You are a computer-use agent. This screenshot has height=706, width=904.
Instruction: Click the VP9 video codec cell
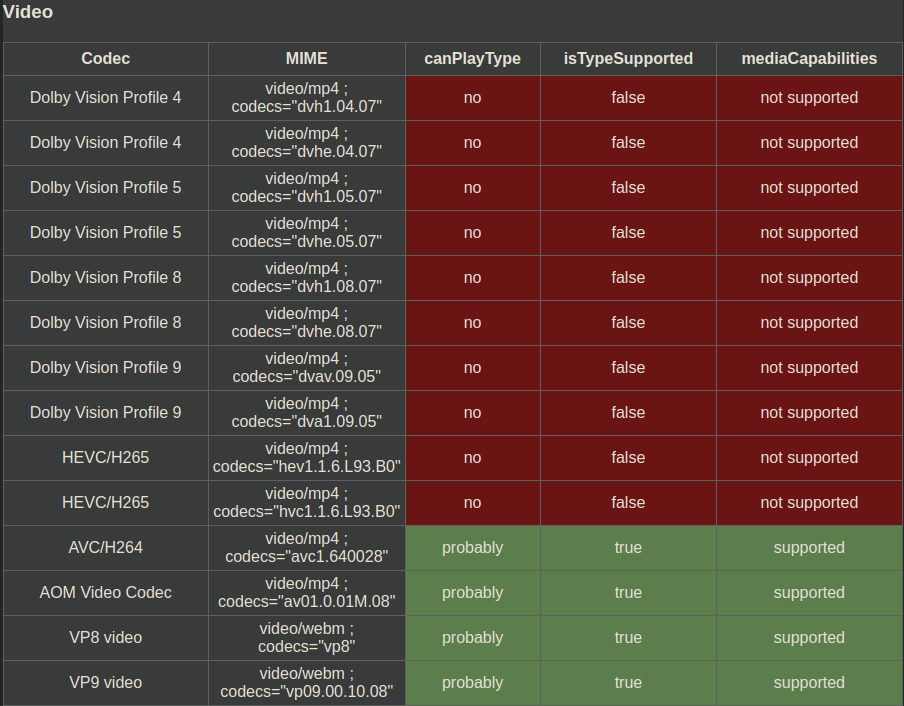tap(106, 682)
